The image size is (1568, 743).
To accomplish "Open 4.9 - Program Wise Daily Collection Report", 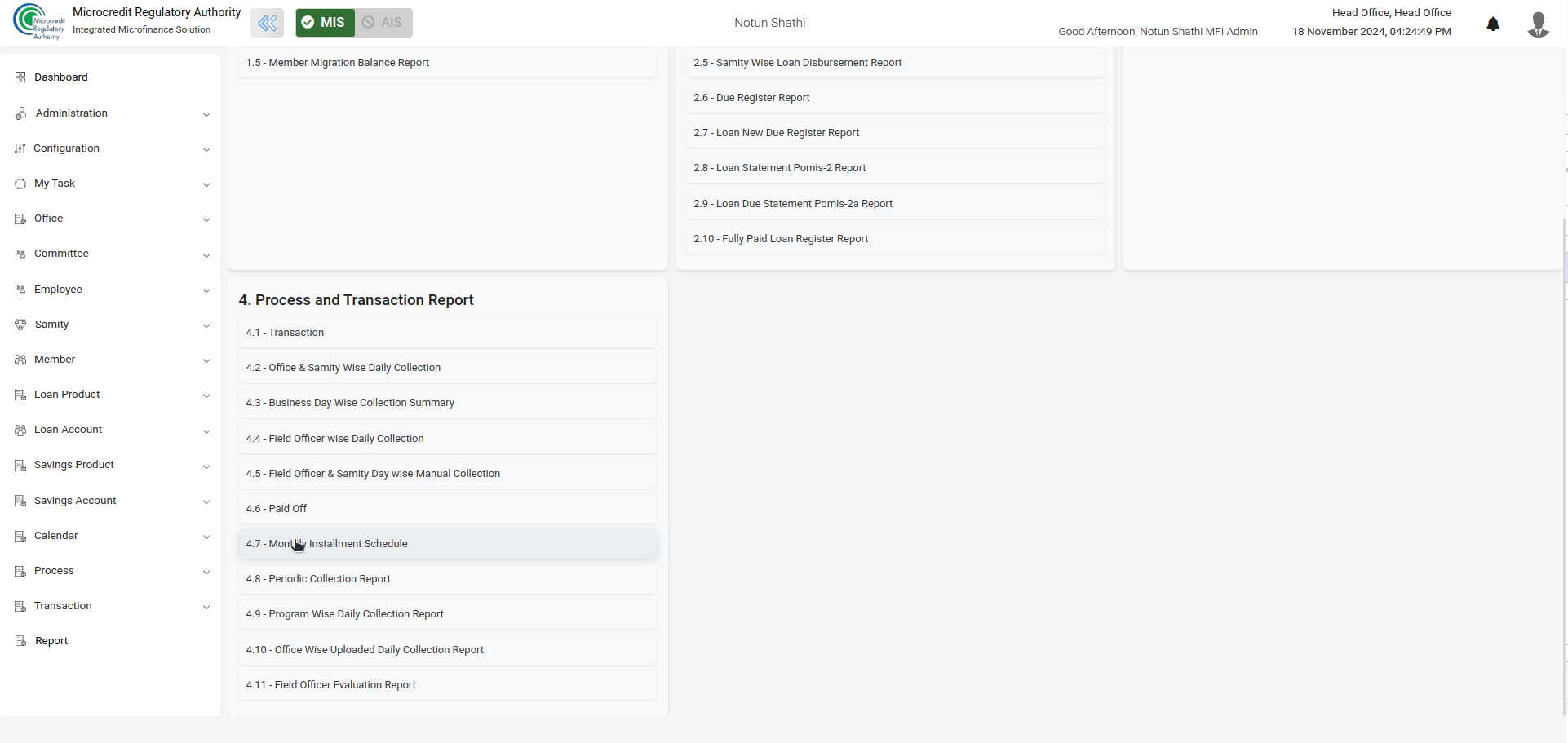I will (x=447, y=614).
